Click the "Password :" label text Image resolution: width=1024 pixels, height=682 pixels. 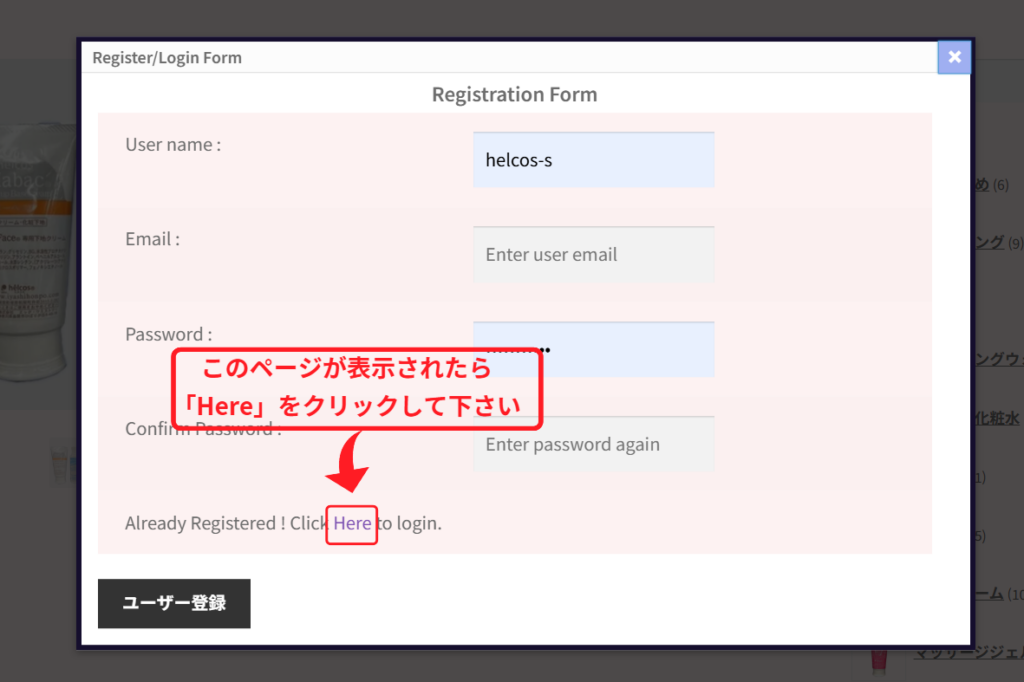168,334
